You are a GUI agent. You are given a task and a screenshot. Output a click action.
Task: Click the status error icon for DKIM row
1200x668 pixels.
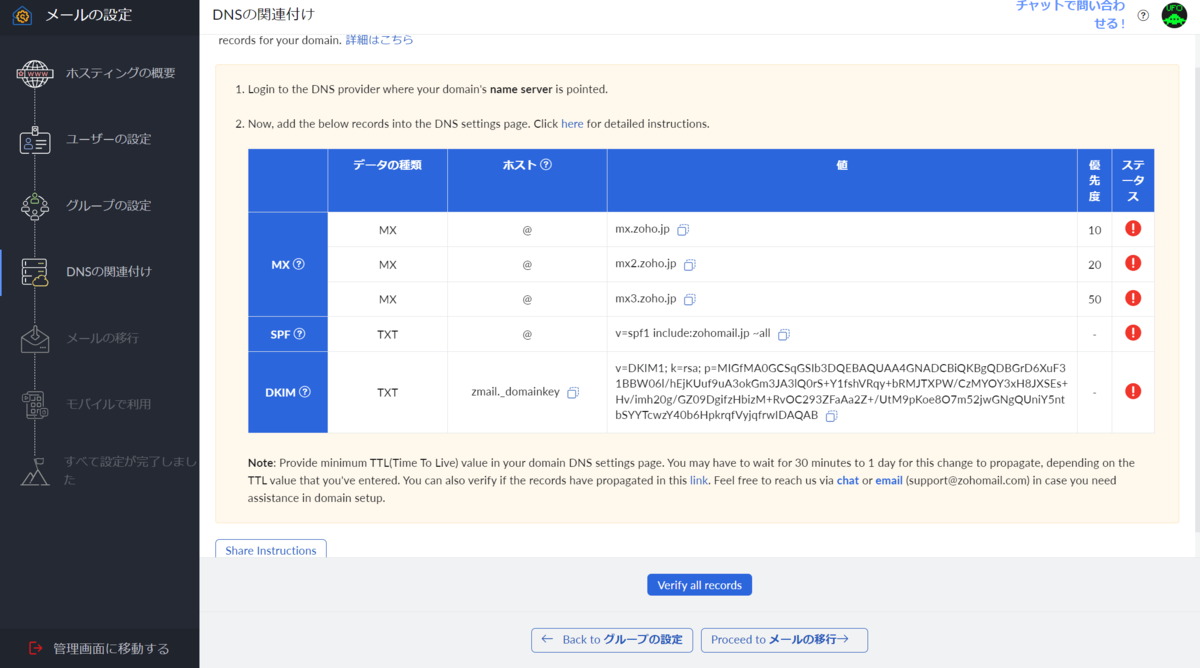tap(1133, 391)
